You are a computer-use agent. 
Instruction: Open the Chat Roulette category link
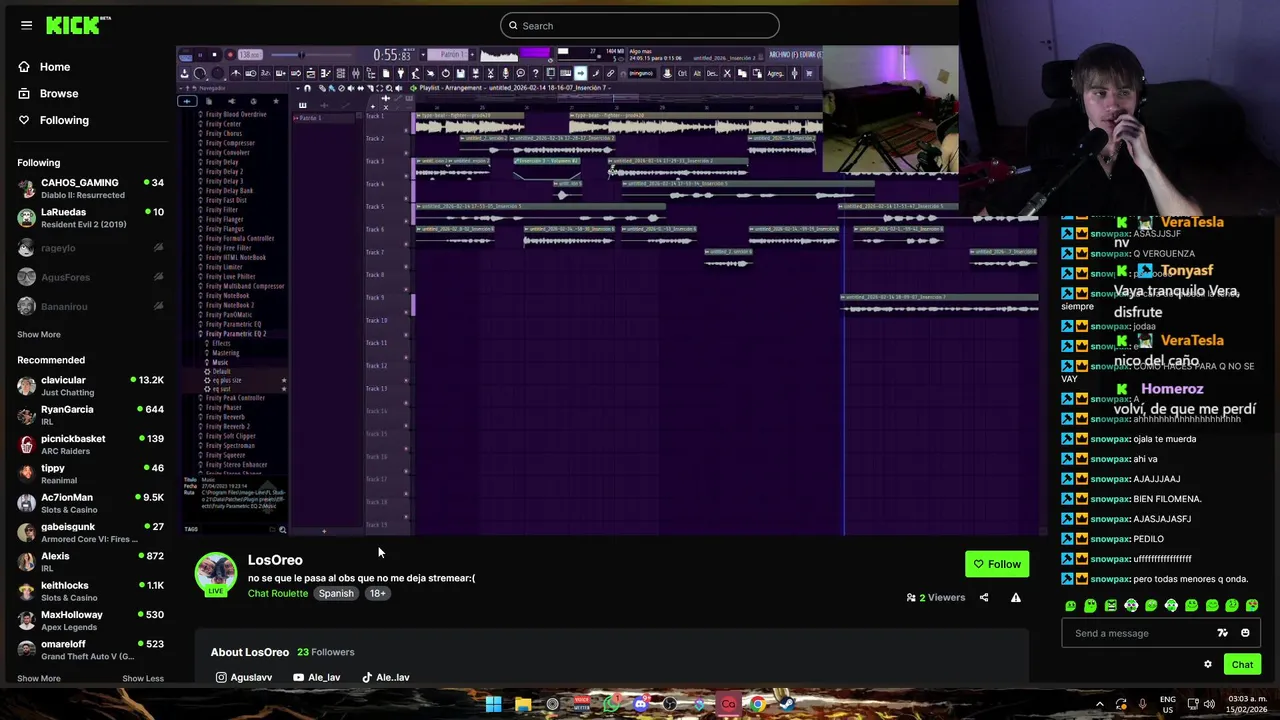[278, 593]
